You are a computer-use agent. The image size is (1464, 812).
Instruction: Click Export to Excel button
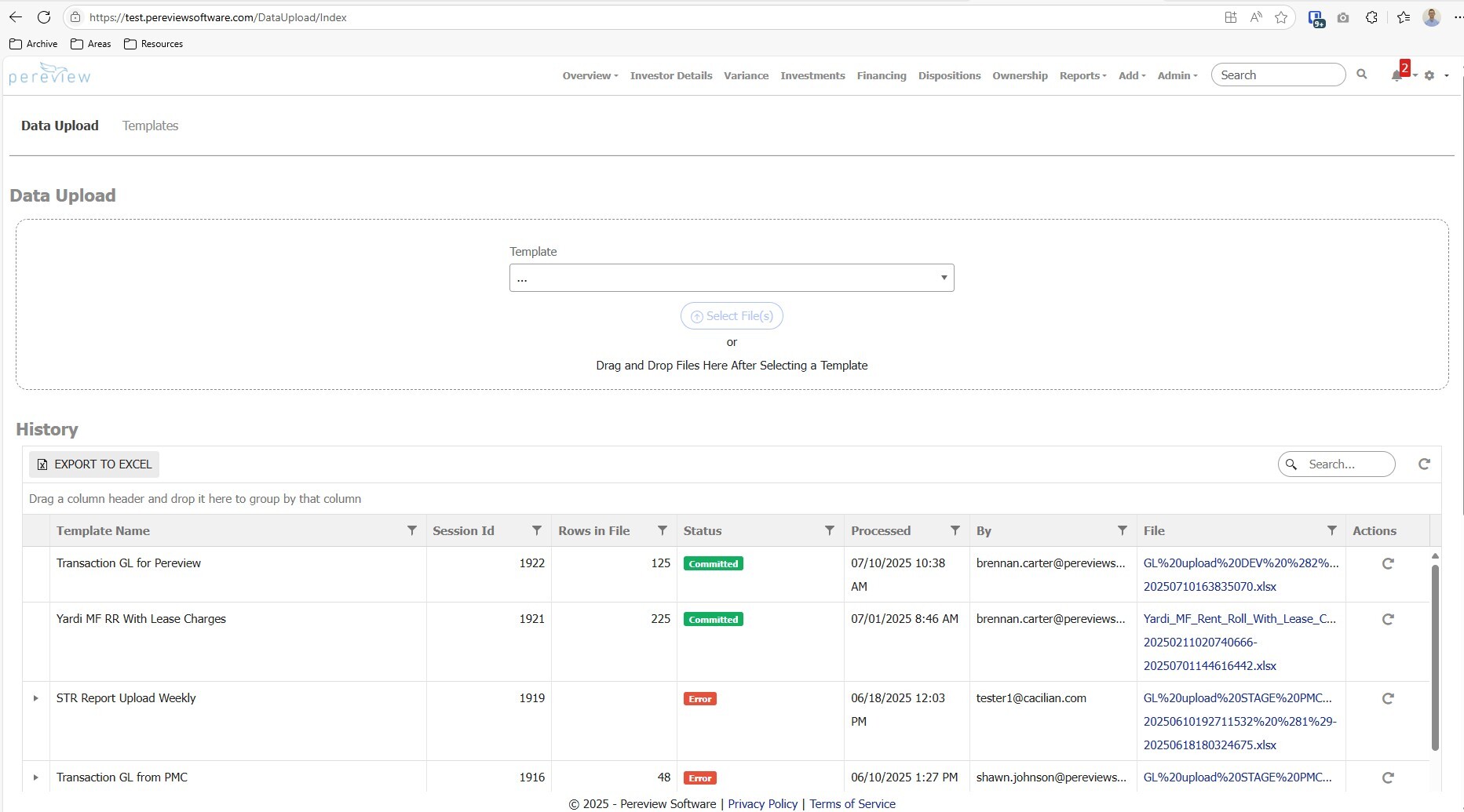click(x=94, y=464)
